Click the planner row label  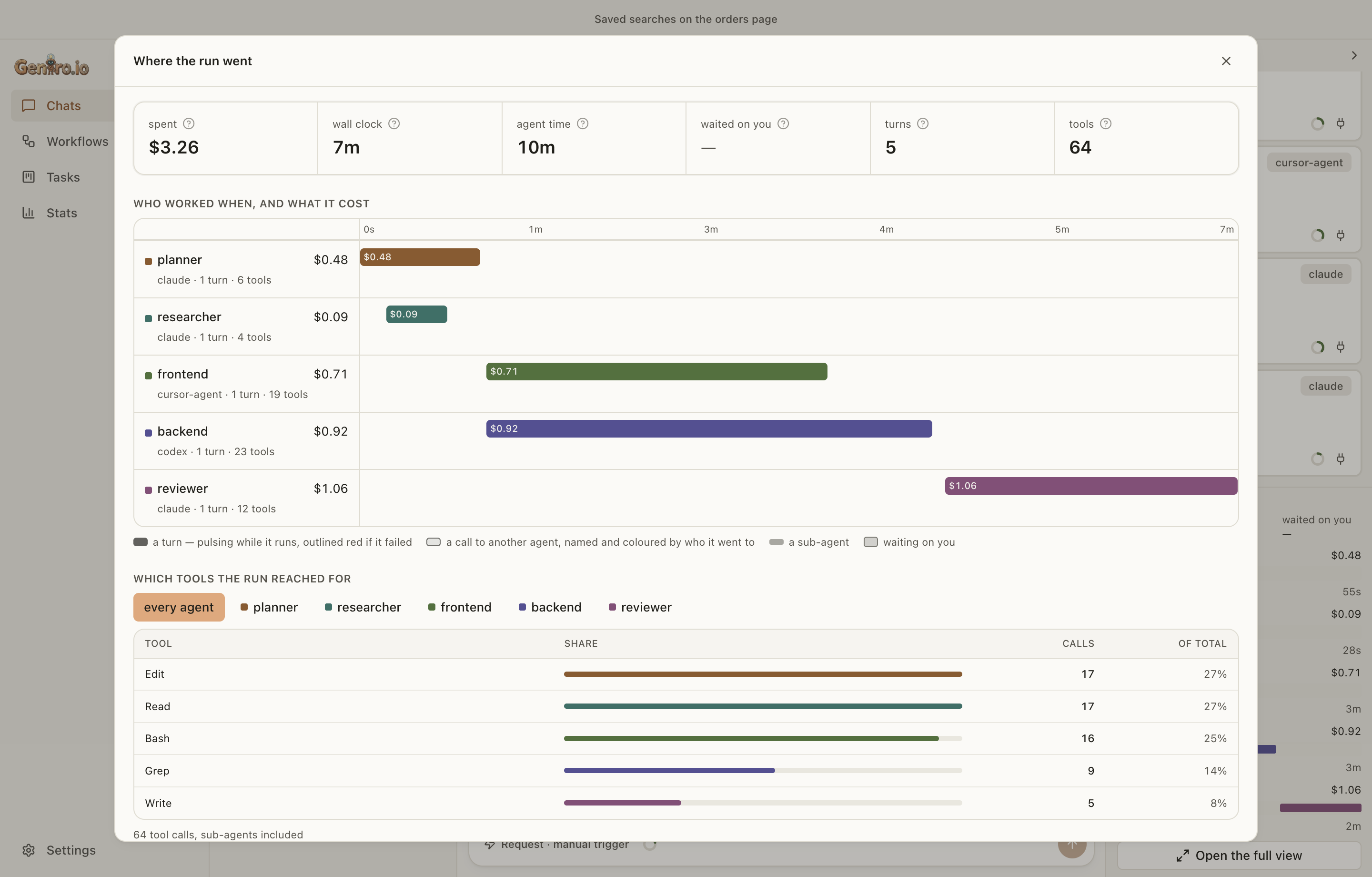(x=180, y=259)
